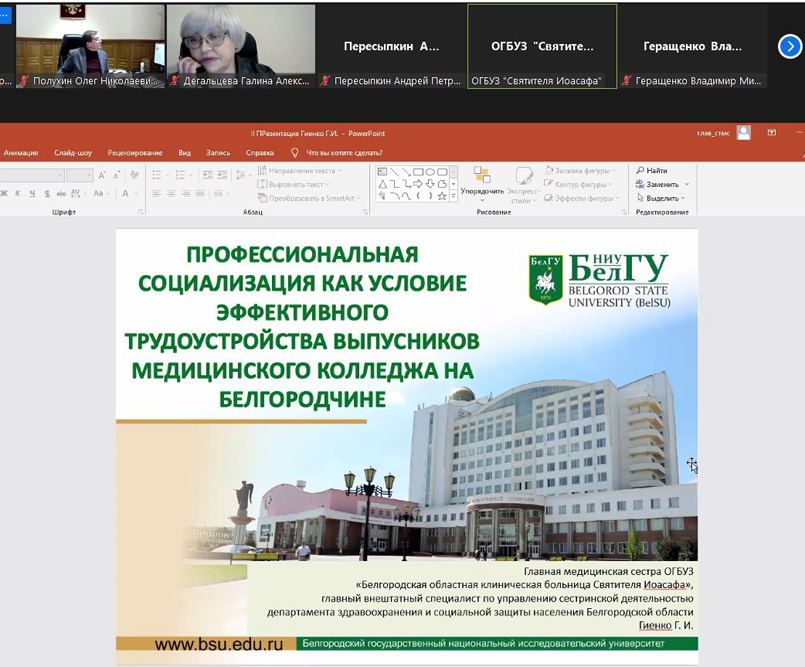805x667 pixels.
Task: Show next participants with blue arrow
Action: point(789,46)
